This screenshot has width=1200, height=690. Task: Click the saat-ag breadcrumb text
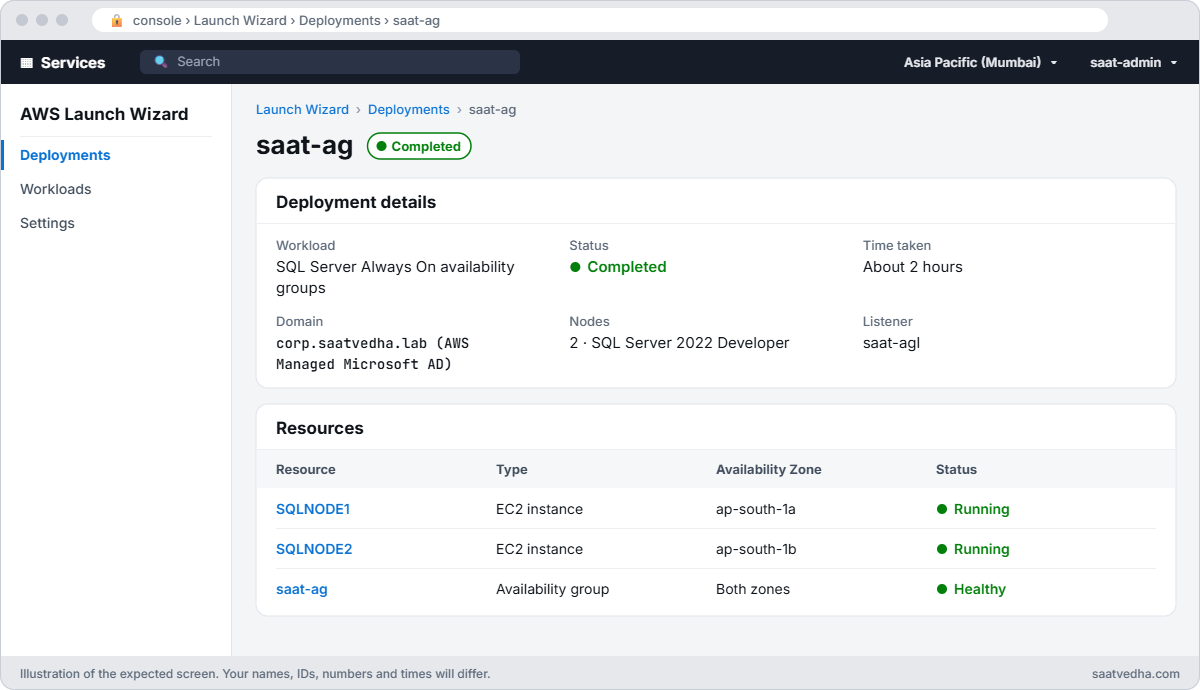pos(492,110)
